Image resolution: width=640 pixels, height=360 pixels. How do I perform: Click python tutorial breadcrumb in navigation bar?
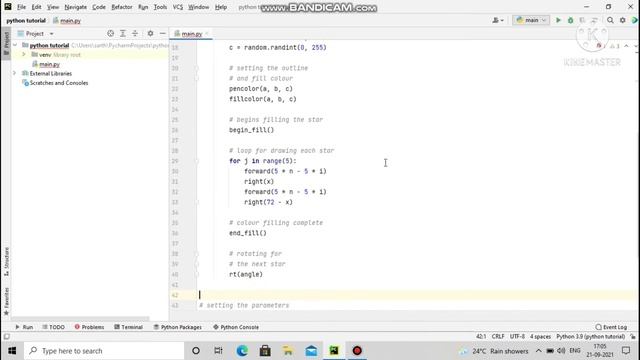[26, 20]
